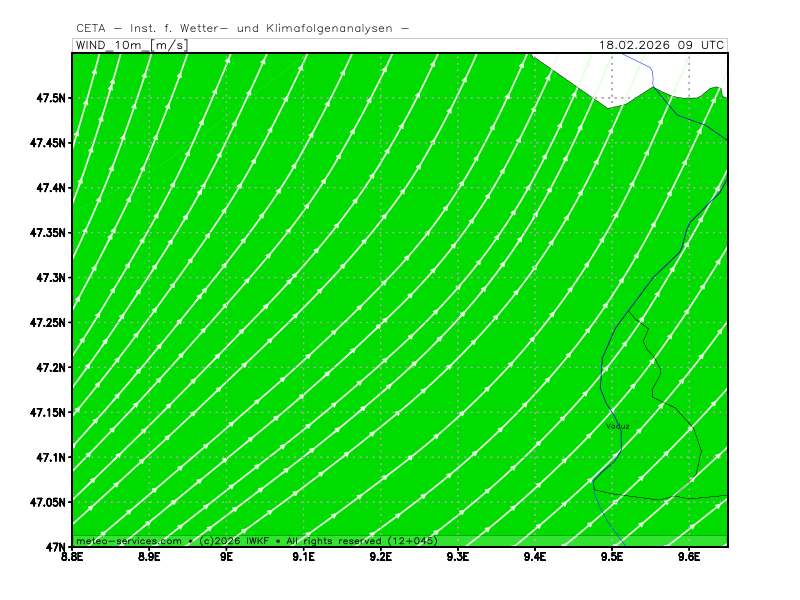Screen dimensions: 800x600
Task: Click the 8.8E longitude axis label
Action: point(72,558)
